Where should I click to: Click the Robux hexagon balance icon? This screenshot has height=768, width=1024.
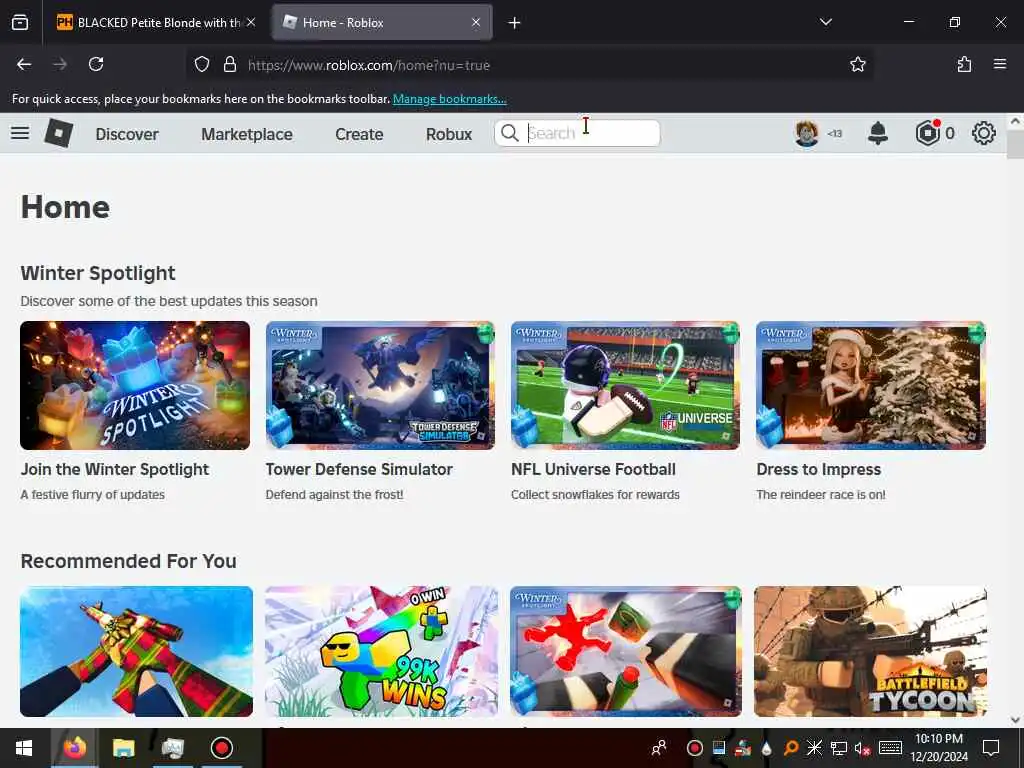927,133
